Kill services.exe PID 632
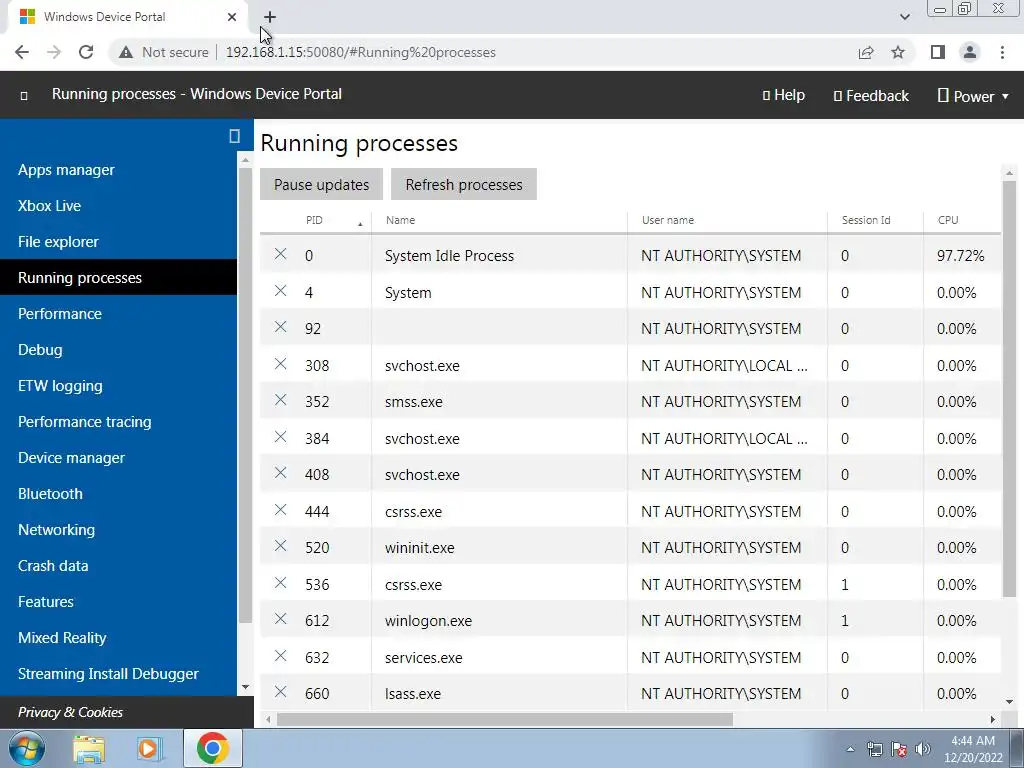This screenshot has height=768, width=1024. click(280, 656)
